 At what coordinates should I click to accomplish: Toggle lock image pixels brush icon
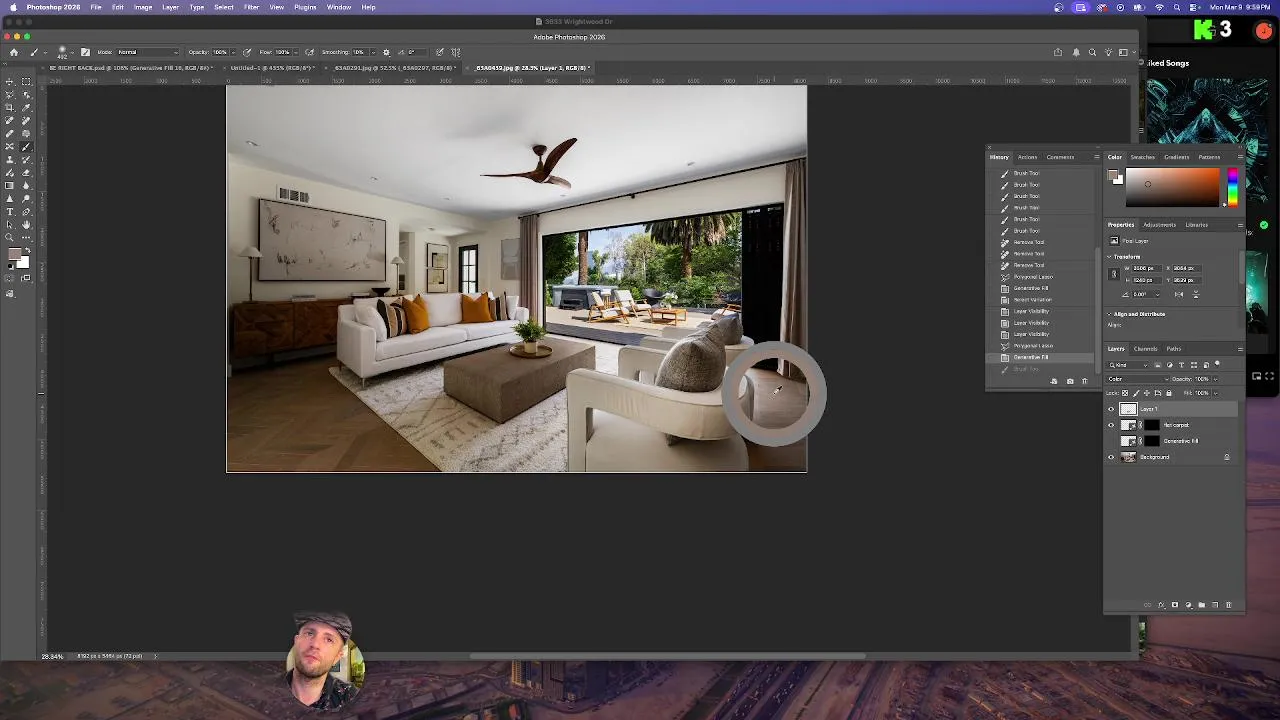point(1136,393)
